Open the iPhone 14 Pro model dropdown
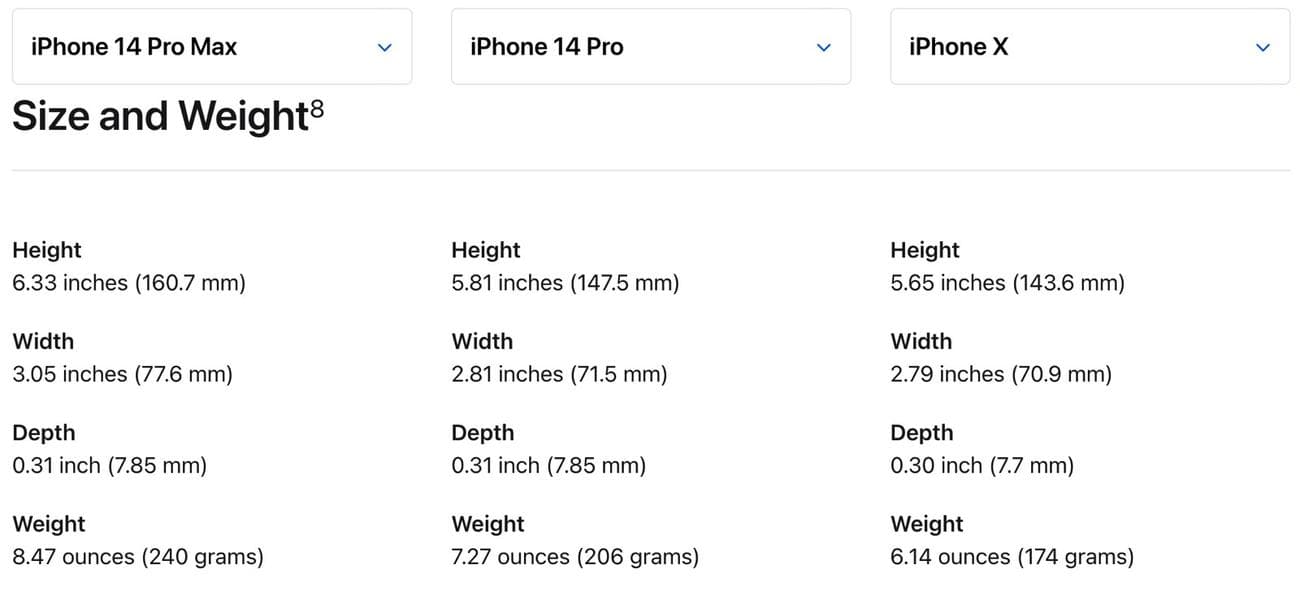The height and width of the screenshot is (591, 1300). [x=650, y=46]
